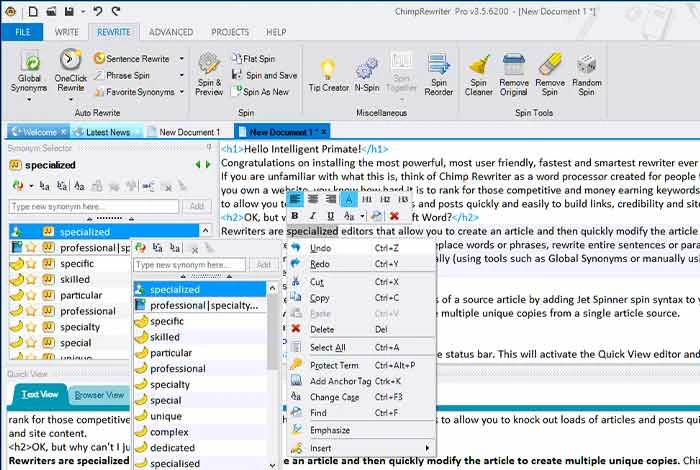Launch OneClick Rewrite

[71, 73]
